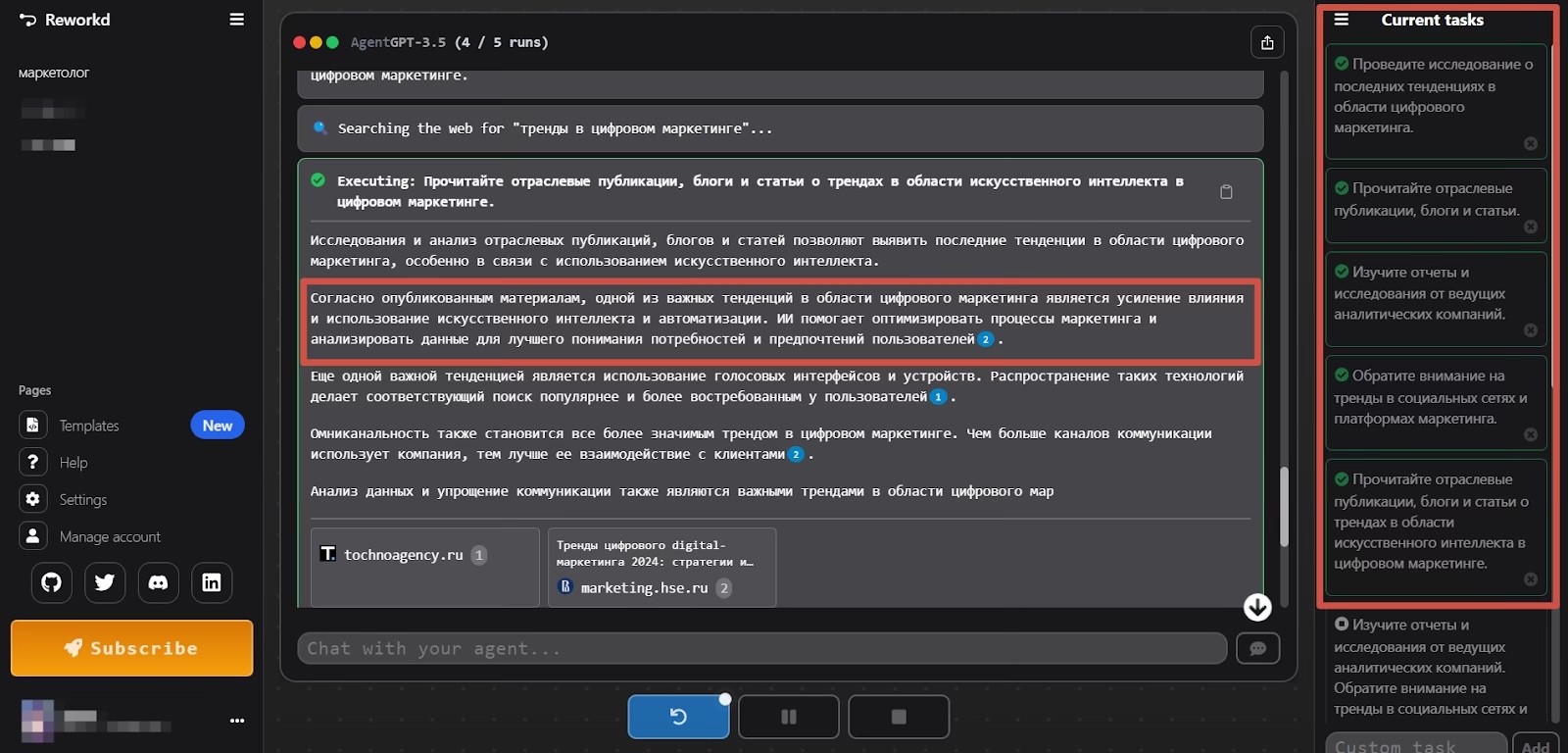Open account options three-dot menu
The height and width of the screenshot is (753, 1568).
tap(237, 721)
